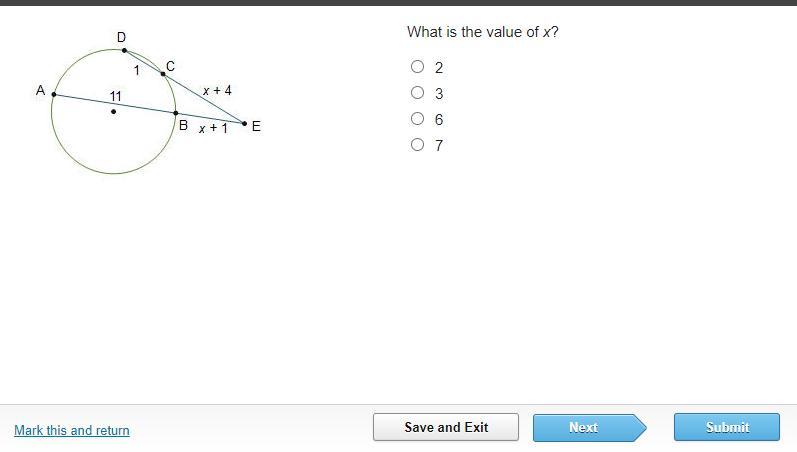Click point B dot on the circle
Viewport: 797px width, 452px height.
[x=176, y=113]
